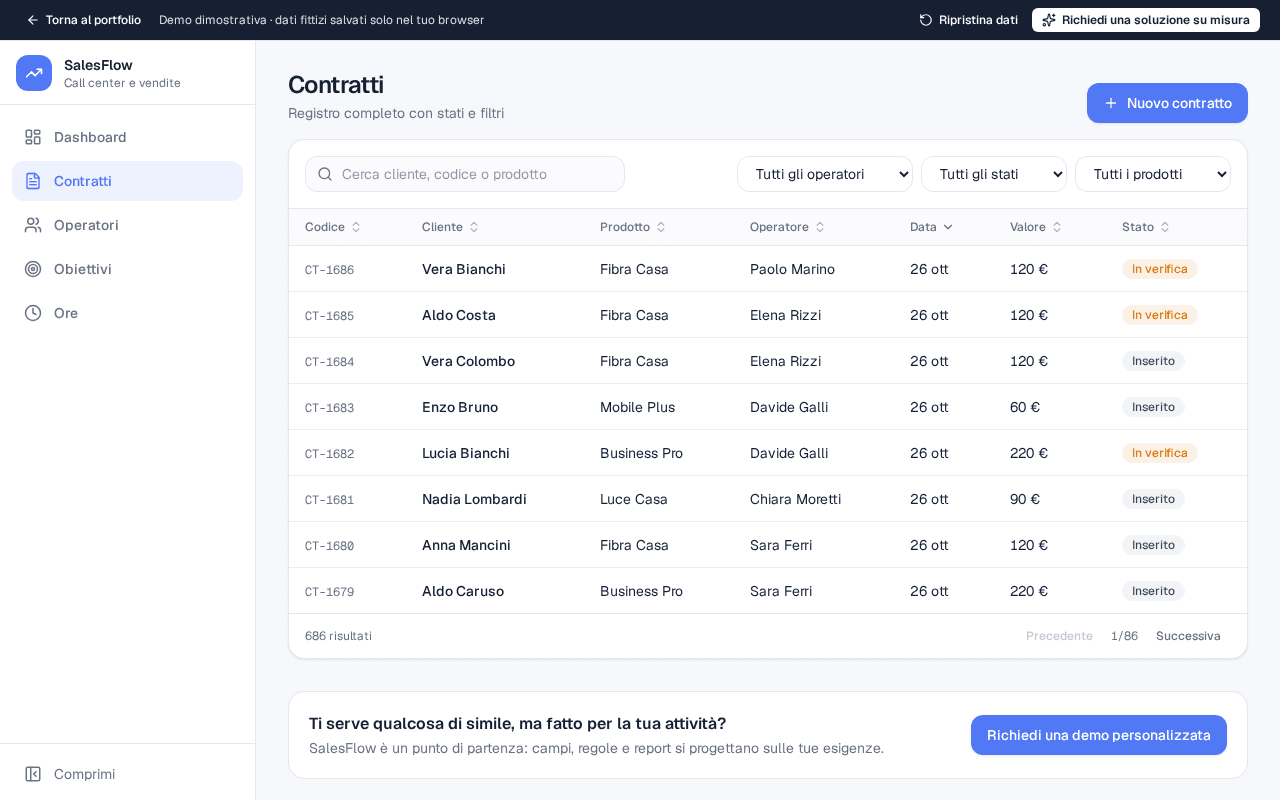
Task: Click the Luce Casa product cell
Action: (x=634, y=499)
